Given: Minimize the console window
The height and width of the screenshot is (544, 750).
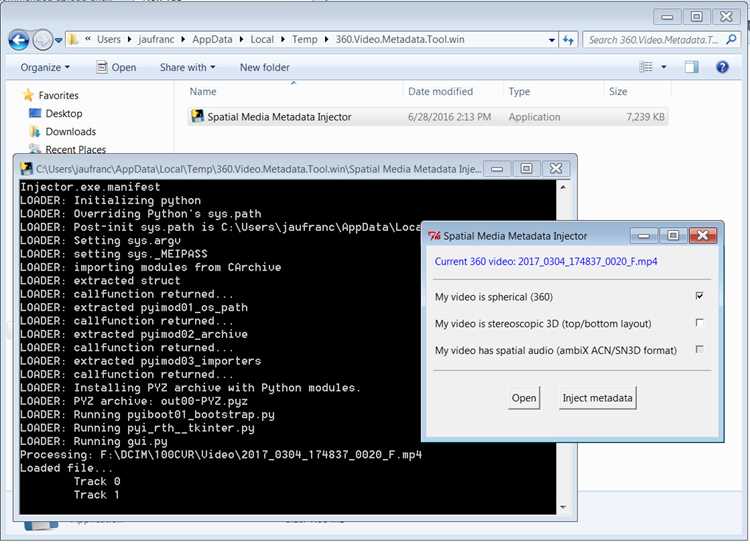Looking at the screenshot, I should point(497,168).
